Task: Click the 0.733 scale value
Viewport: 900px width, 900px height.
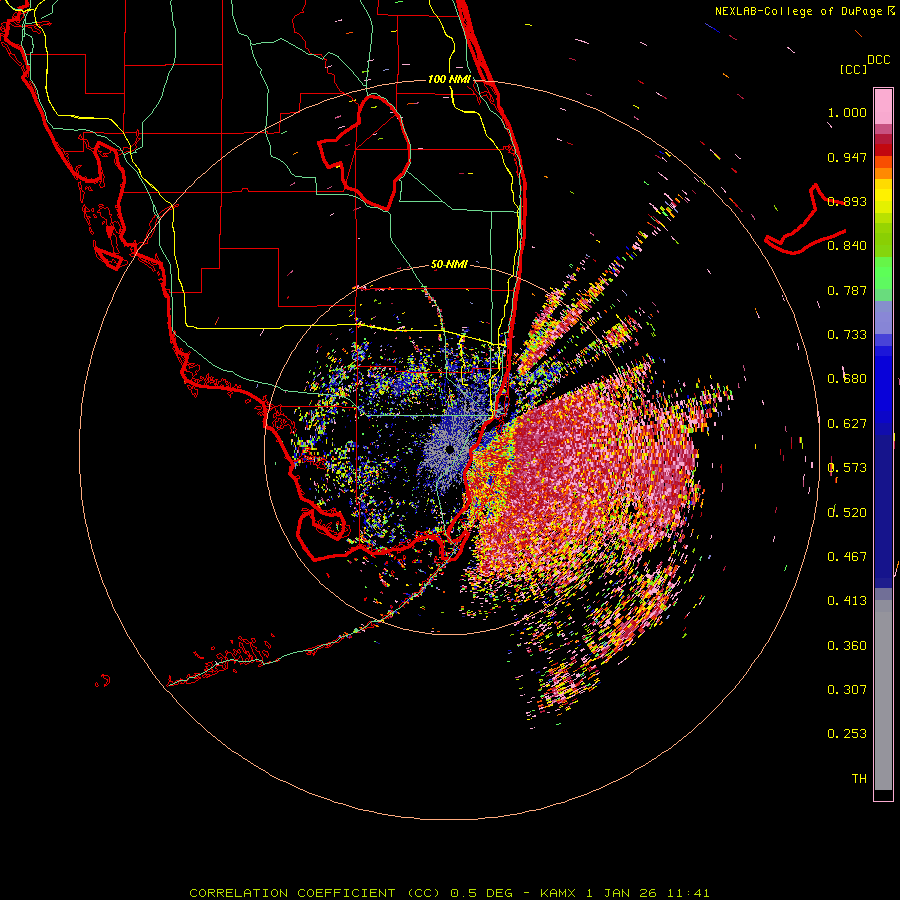Action: pos(847,335)
